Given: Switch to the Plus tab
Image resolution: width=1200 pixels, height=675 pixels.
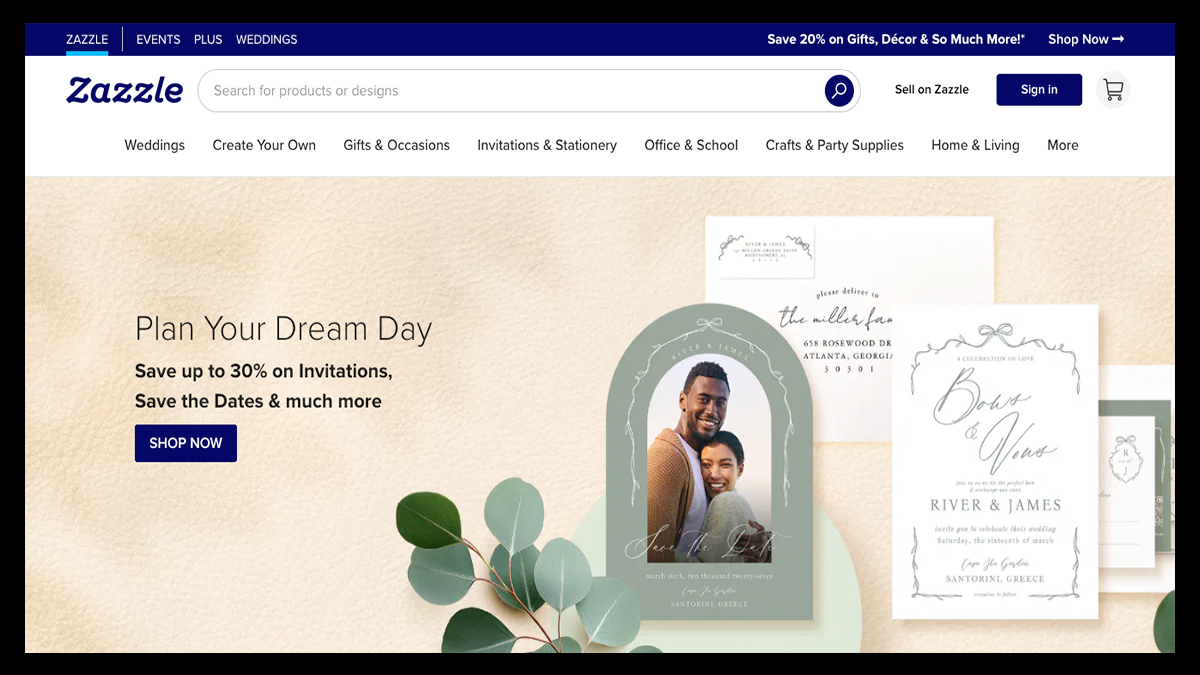Looking at the screenshot, I should click(x=208, y=39).
